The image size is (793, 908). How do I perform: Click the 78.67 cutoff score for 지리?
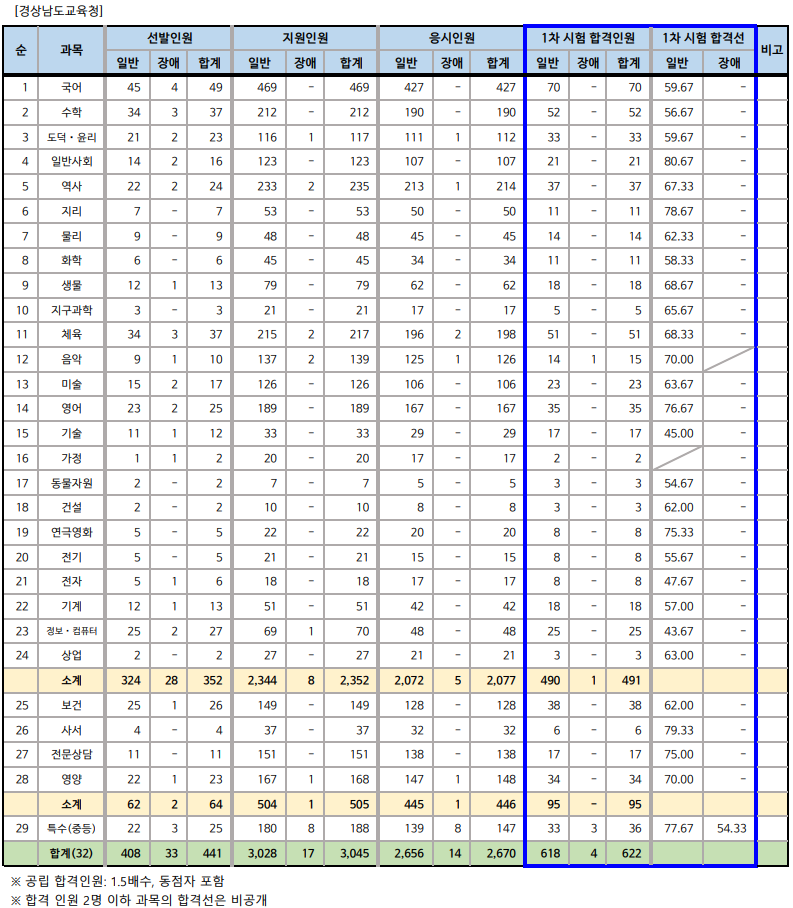tap(678, 211)
